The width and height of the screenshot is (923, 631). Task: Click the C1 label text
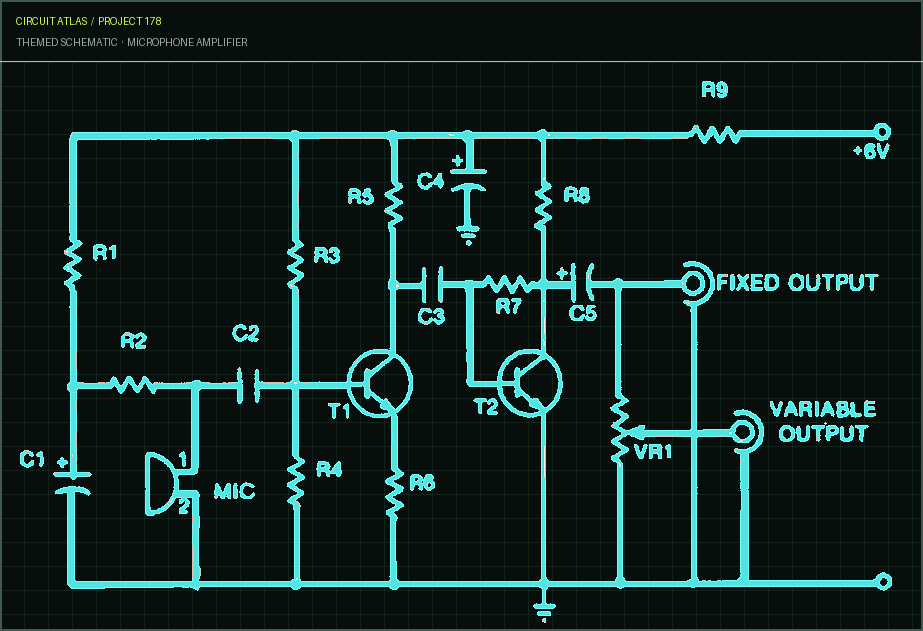pyautogui.click(x=32, y=459)
